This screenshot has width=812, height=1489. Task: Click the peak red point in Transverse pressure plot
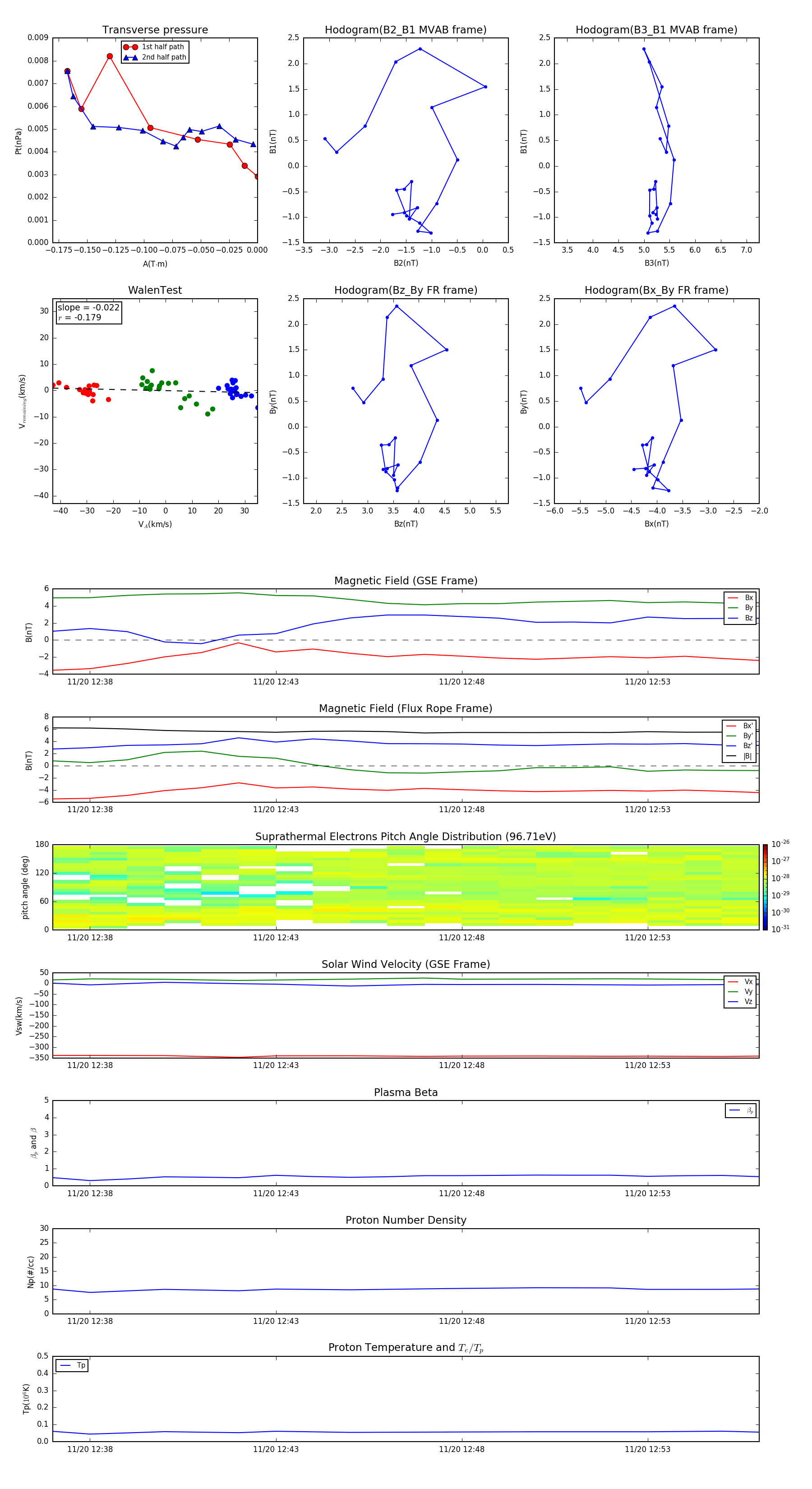[110, 57]
